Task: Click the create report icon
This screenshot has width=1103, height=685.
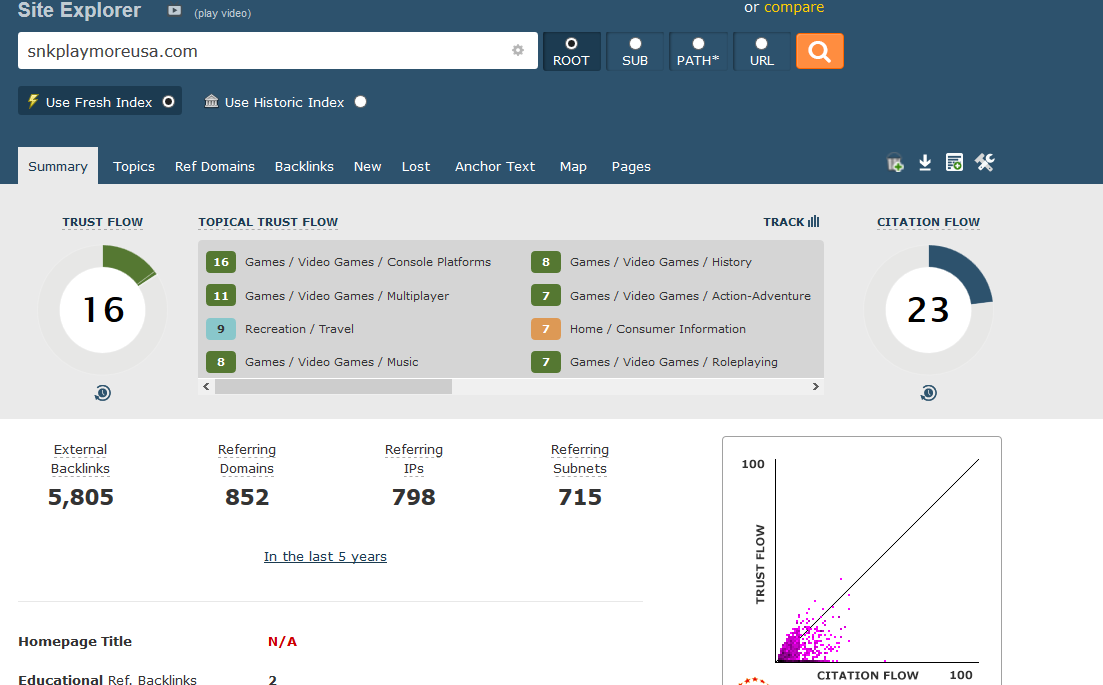Action: (954, 163)
